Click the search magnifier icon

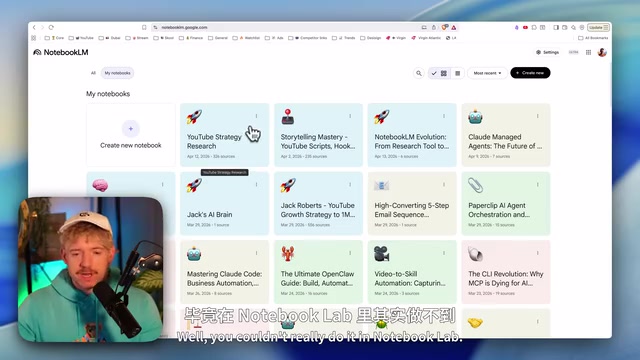point(419,73)
